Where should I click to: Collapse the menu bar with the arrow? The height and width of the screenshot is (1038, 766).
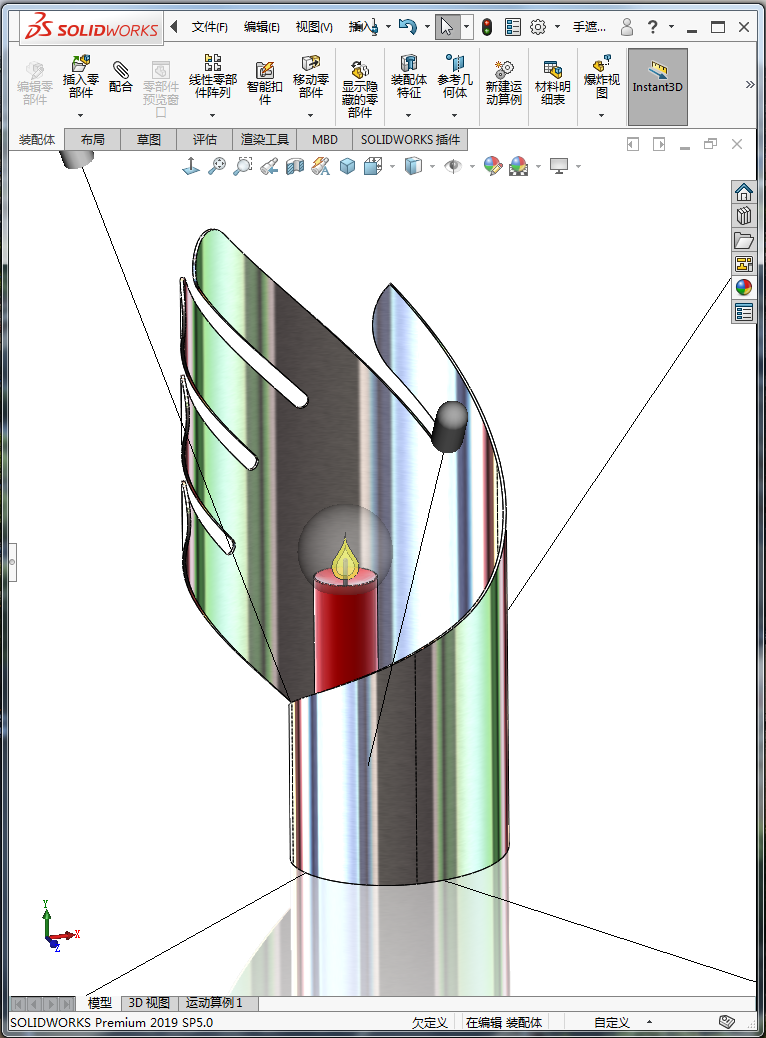(x=174, y=26)
